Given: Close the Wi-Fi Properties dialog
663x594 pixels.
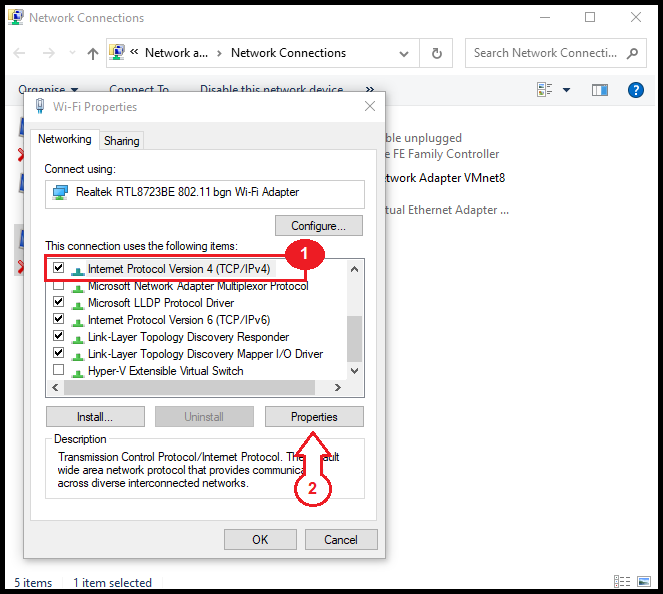Looking at the screenshot, I should 370,106.
